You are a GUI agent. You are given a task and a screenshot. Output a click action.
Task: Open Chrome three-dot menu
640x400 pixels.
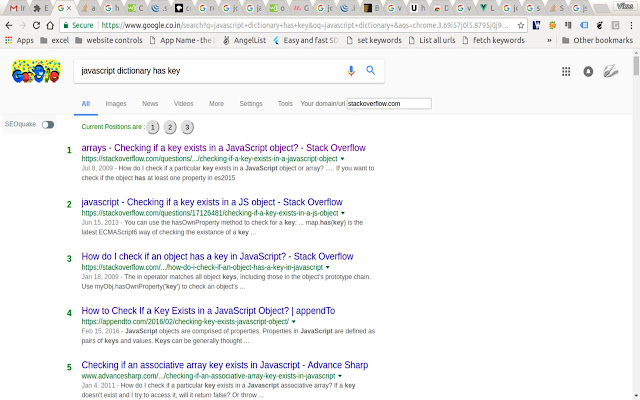pyautogui.click(x=631, y=25)
